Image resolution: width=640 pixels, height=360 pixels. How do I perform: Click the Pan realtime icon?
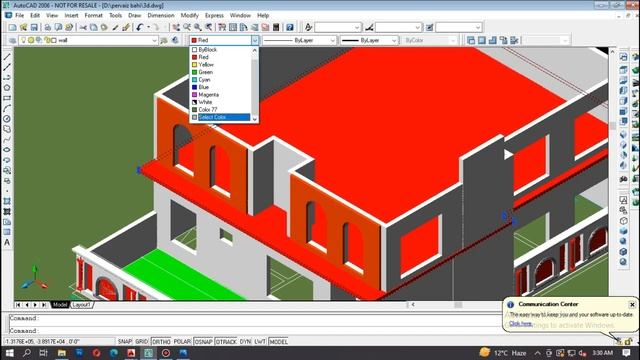point(176,27)
